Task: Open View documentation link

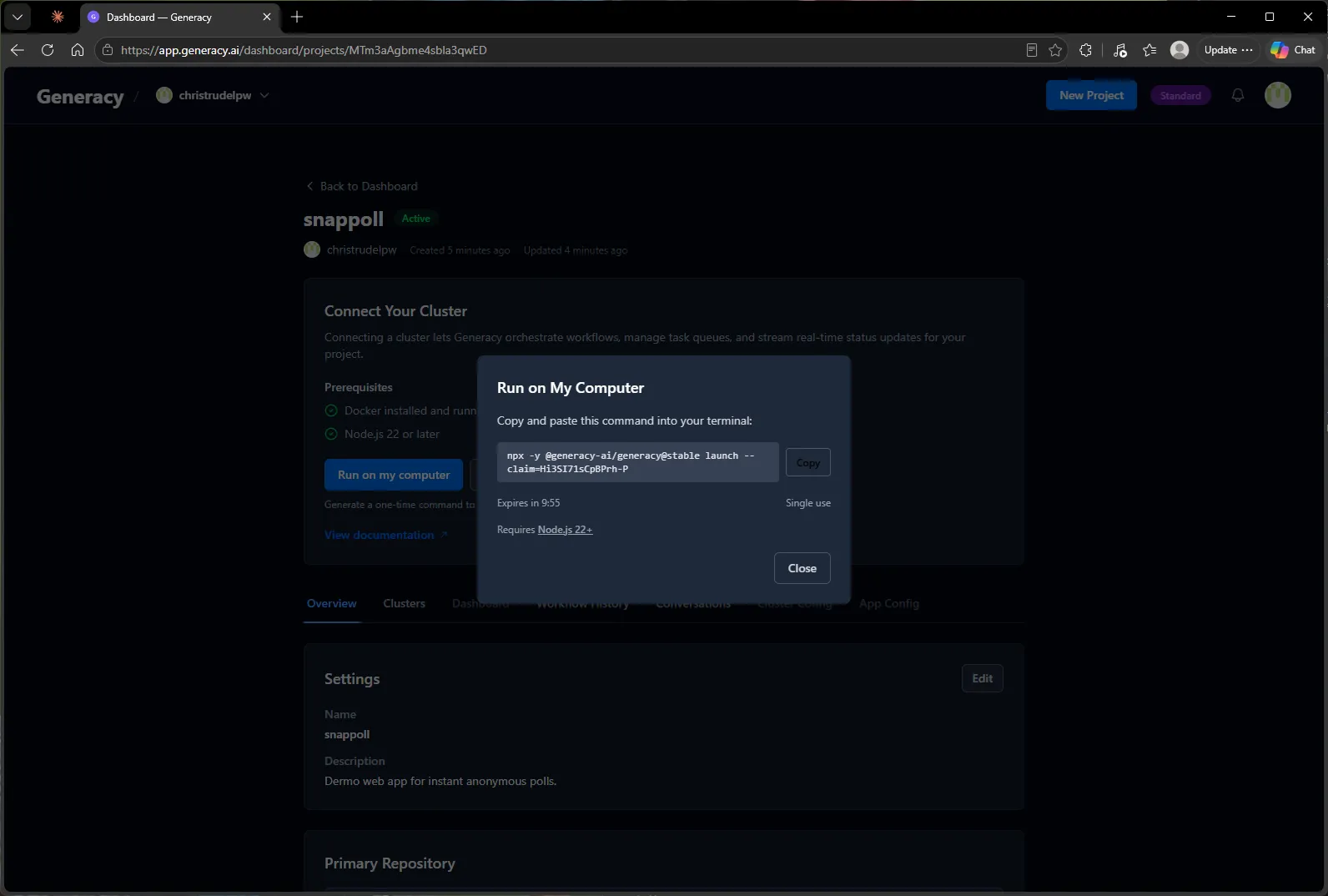Action: (385, 535)
